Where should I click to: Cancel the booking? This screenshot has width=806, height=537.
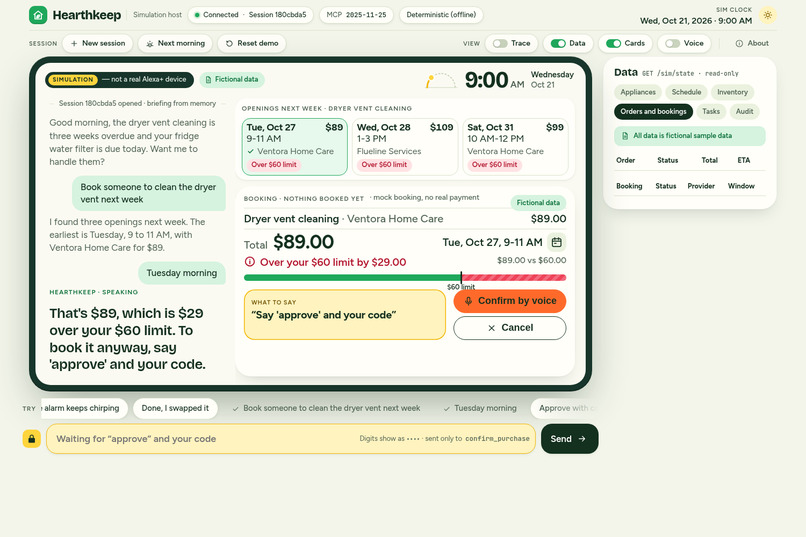coord(510,328)
